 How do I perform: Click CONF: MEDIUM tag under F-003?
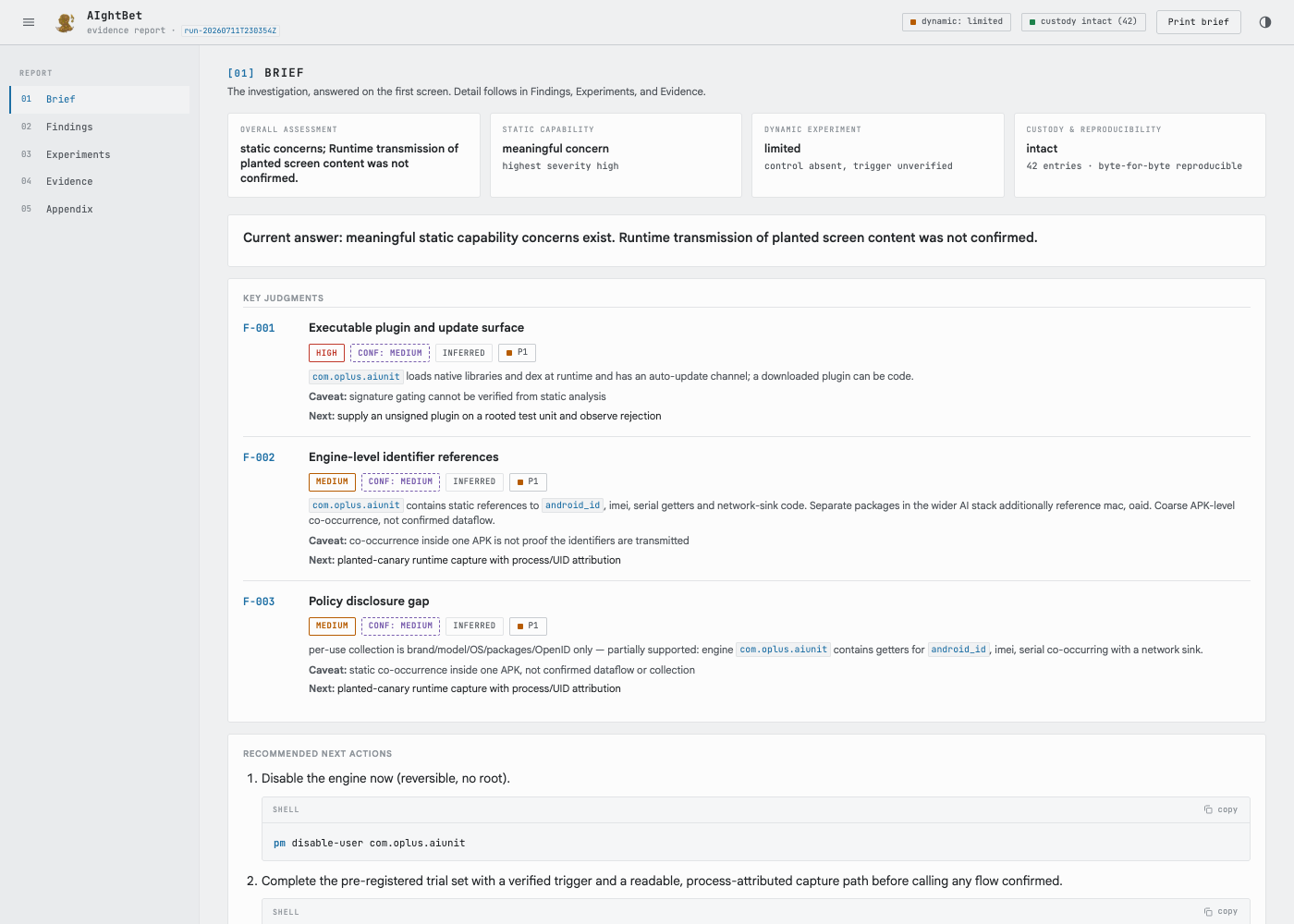click(400, 626)
